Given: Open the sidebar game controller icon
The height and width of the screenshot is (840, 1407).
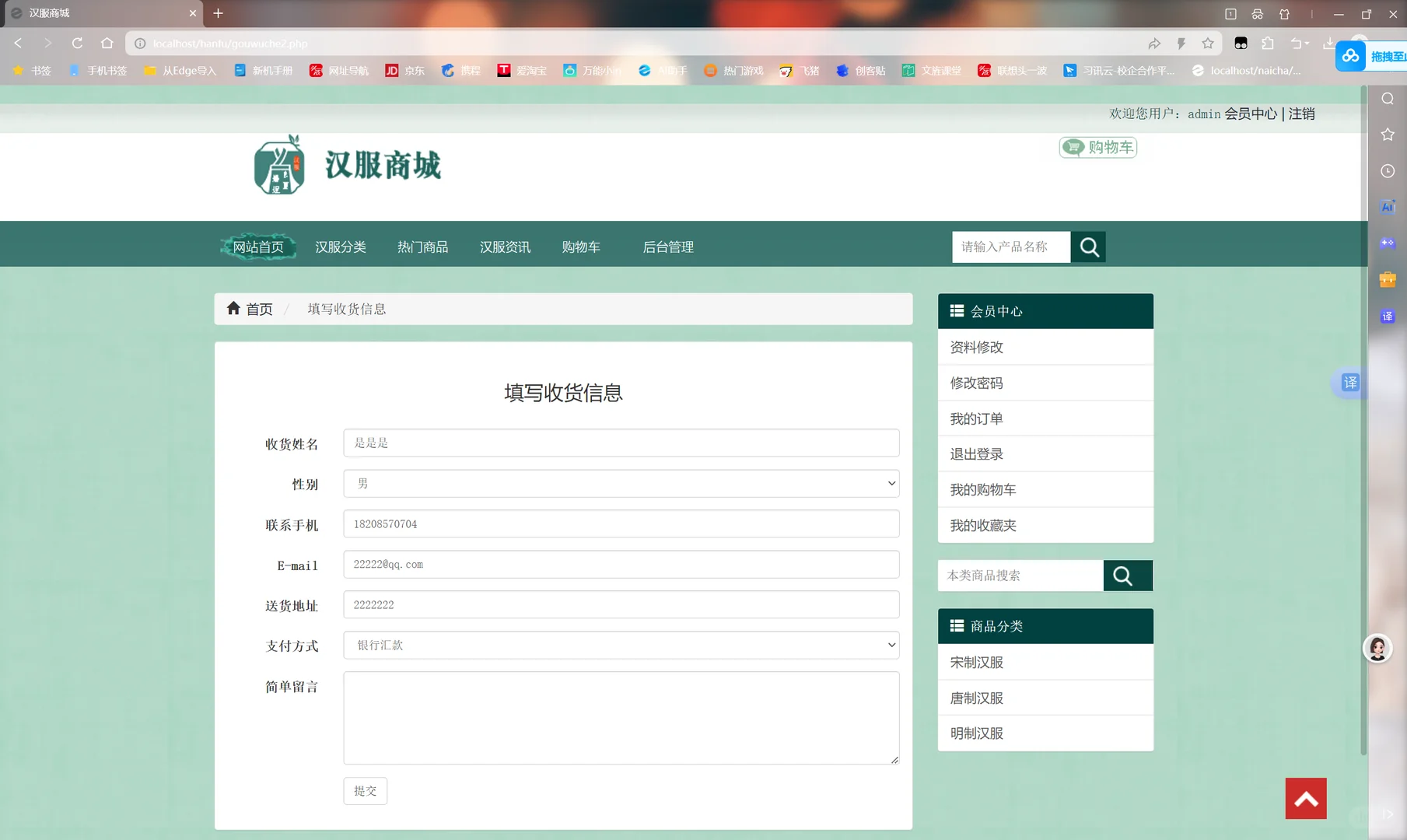Looking at the screenshot, I should [x=1388, y=243].
